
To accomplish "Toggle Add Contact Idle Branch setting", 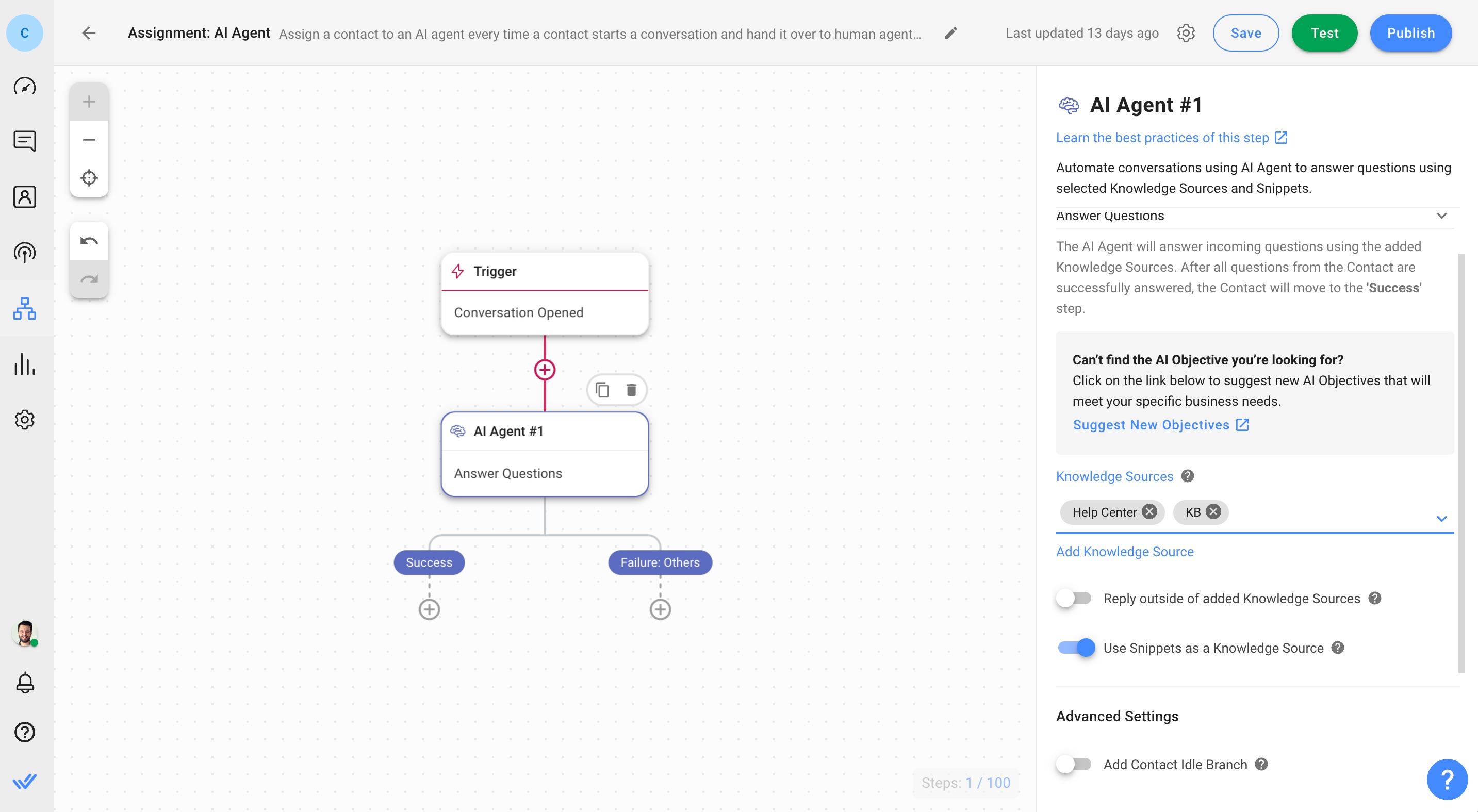I will [1074, 764].
